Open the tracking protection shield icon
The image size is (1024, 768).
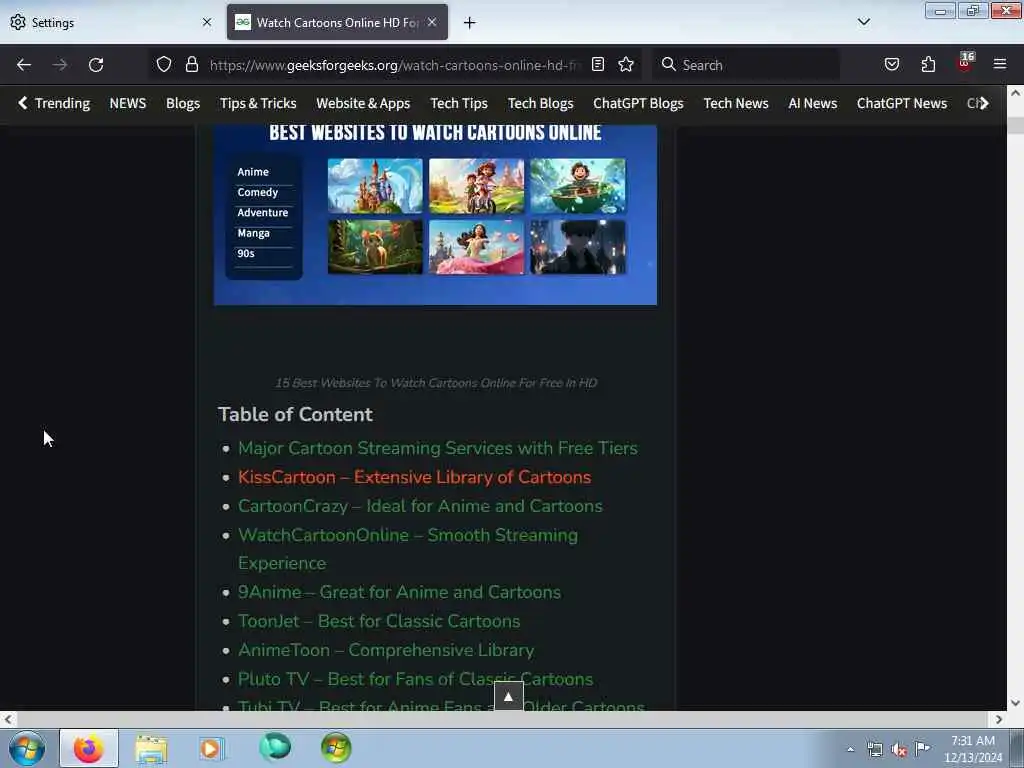pos(164,64)
